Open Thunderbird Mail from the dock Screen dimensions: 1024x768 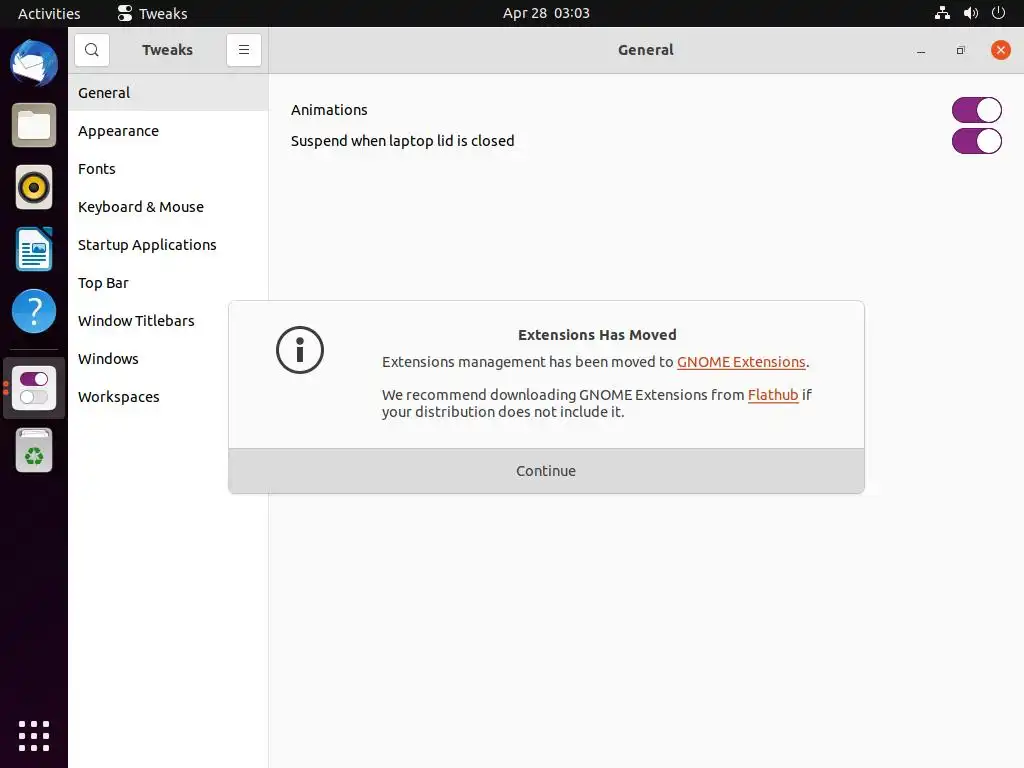(34, 64)
